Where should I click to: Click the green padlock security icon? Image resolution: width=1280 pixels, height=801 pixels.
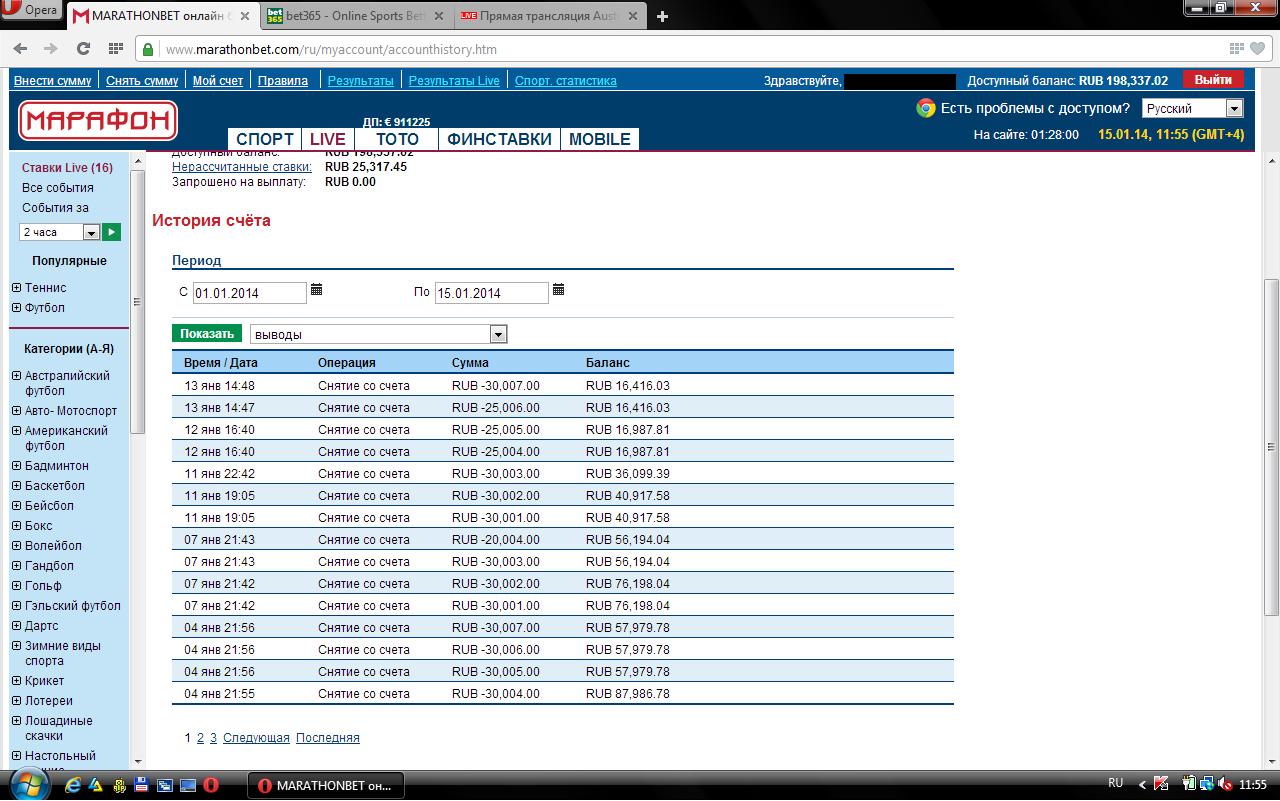pyautogui.click(x=148, y=49)
